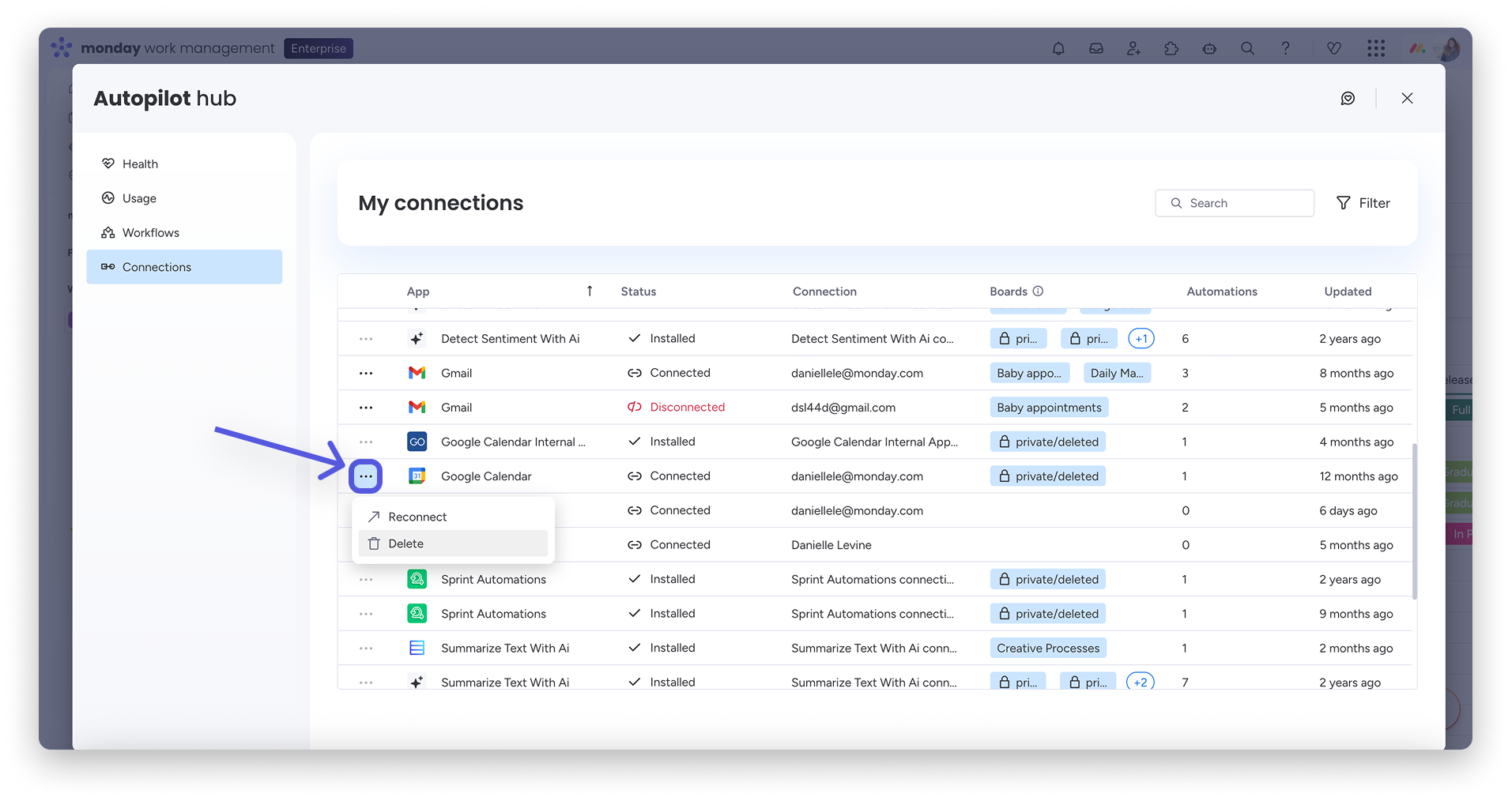1512x801 pixels.
Task: Open three-dot menu for Detect Sentiment With Ai
Action: [366, 339]
